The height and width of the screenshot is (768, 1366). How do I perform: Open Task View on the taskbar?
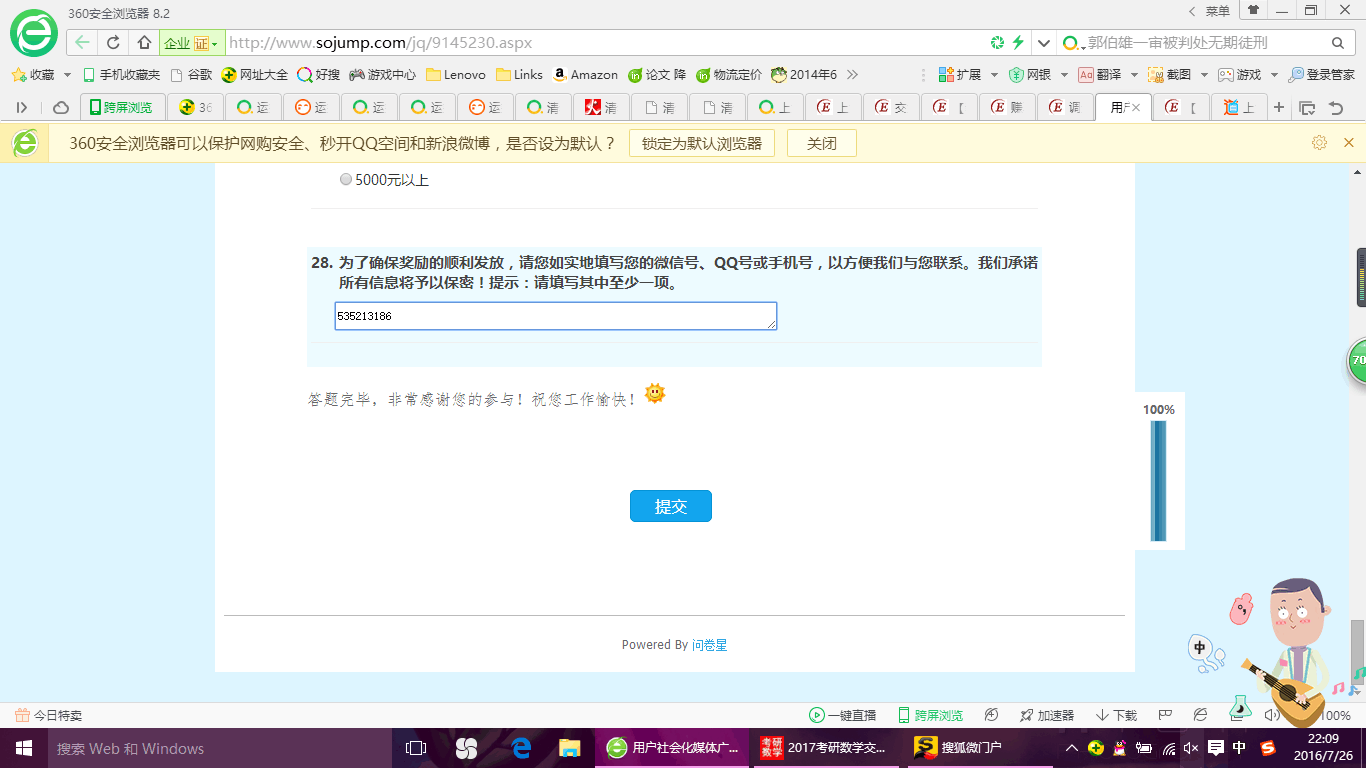point(416,748)
